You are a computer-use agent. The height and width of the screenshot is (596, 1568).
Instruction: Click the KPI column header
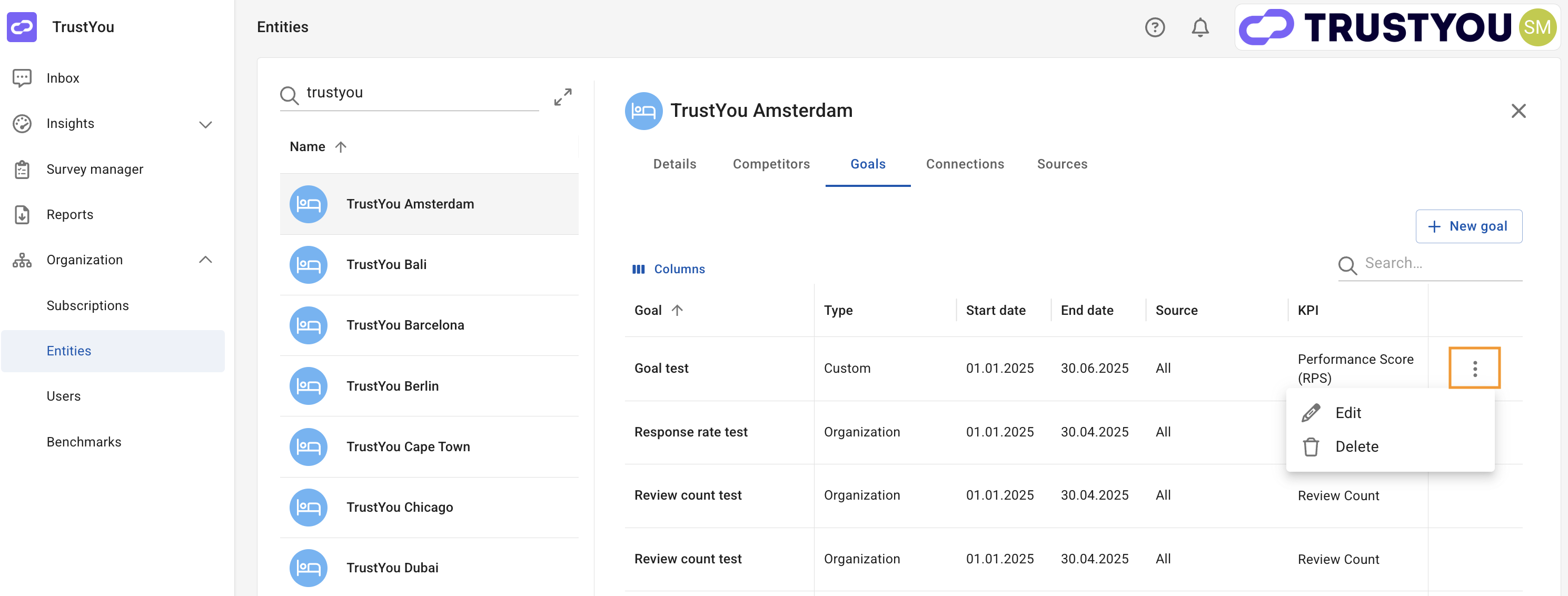point(1307,311)
